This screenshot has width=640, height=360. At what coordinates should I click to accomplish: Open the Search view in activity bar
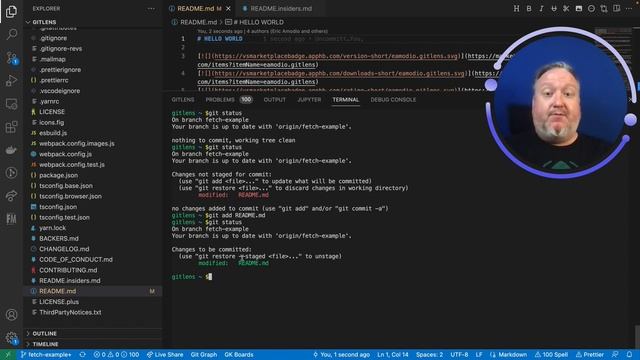coord(11,34)
